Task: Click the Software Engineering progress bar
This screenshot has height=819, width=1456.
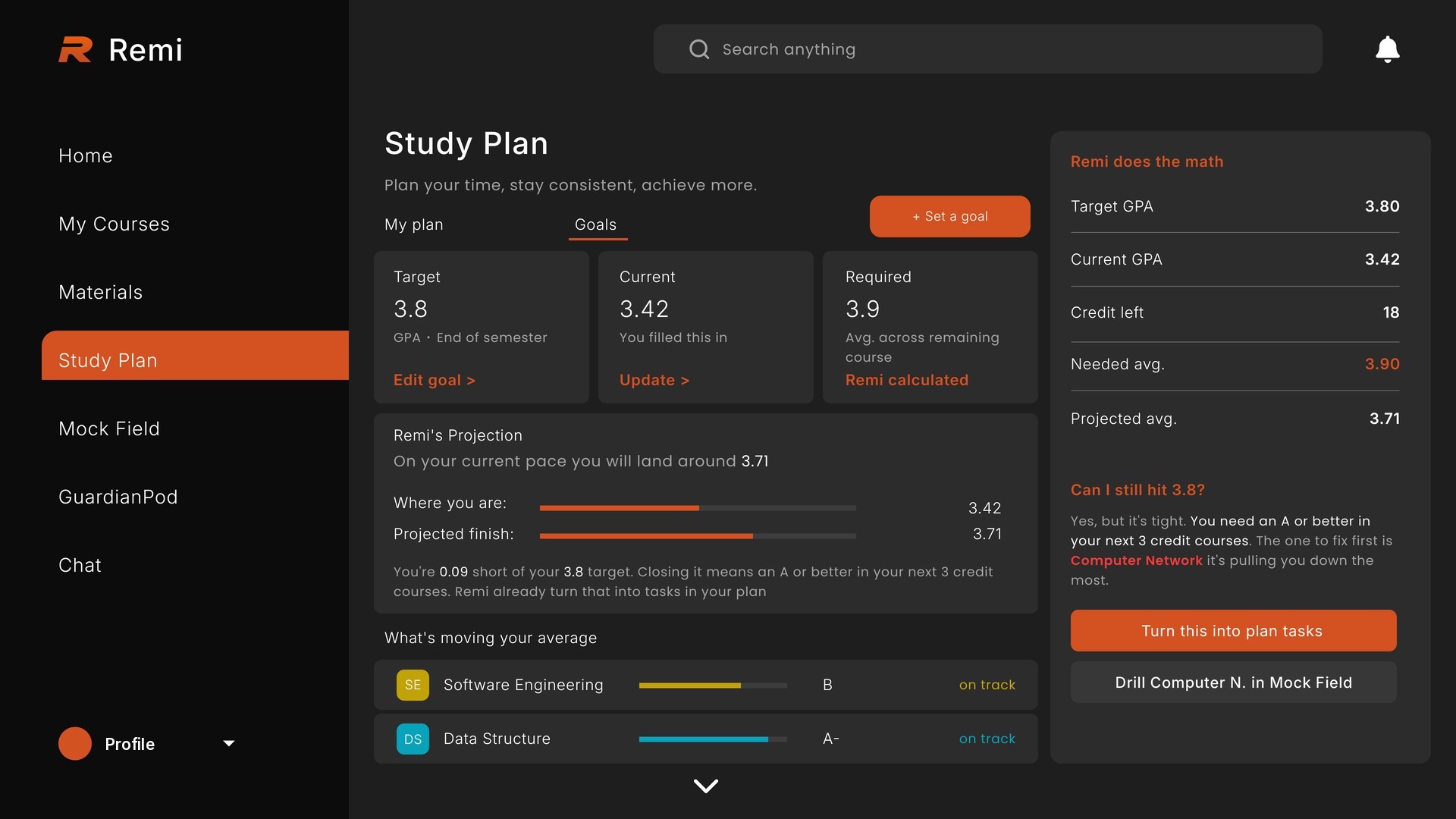Action: pos(713,686)
